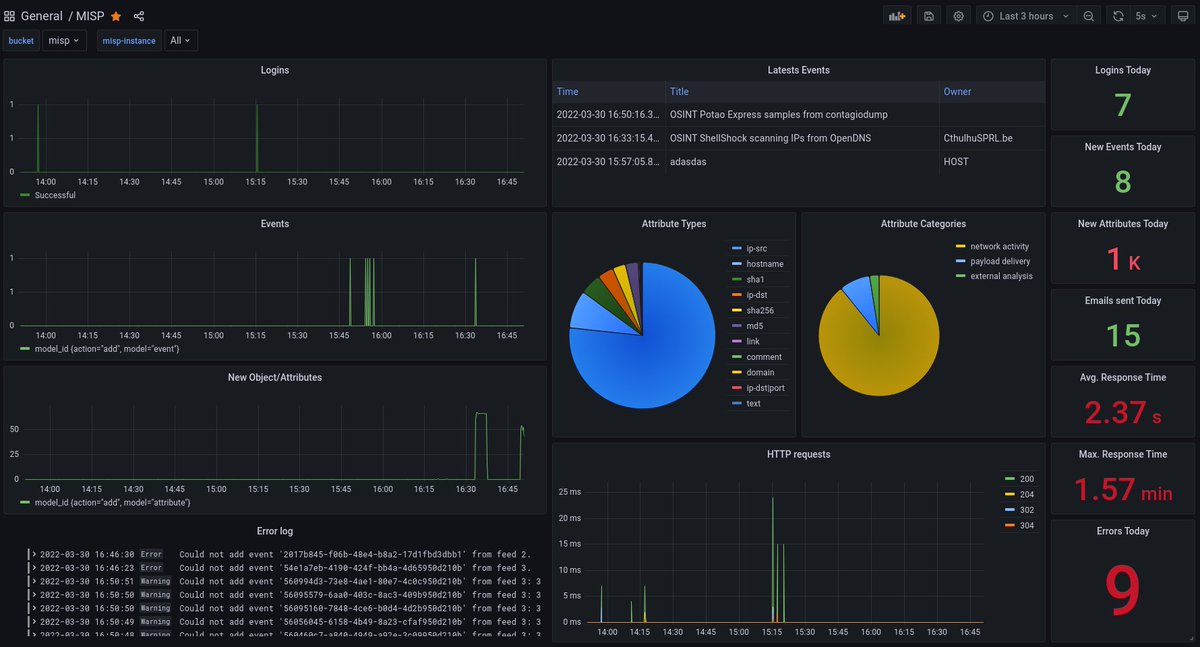Viewport: 1200px width, 647px height.
Task: Expand the 16:50:51 Warning log row
Action: (x=34, y=580)
